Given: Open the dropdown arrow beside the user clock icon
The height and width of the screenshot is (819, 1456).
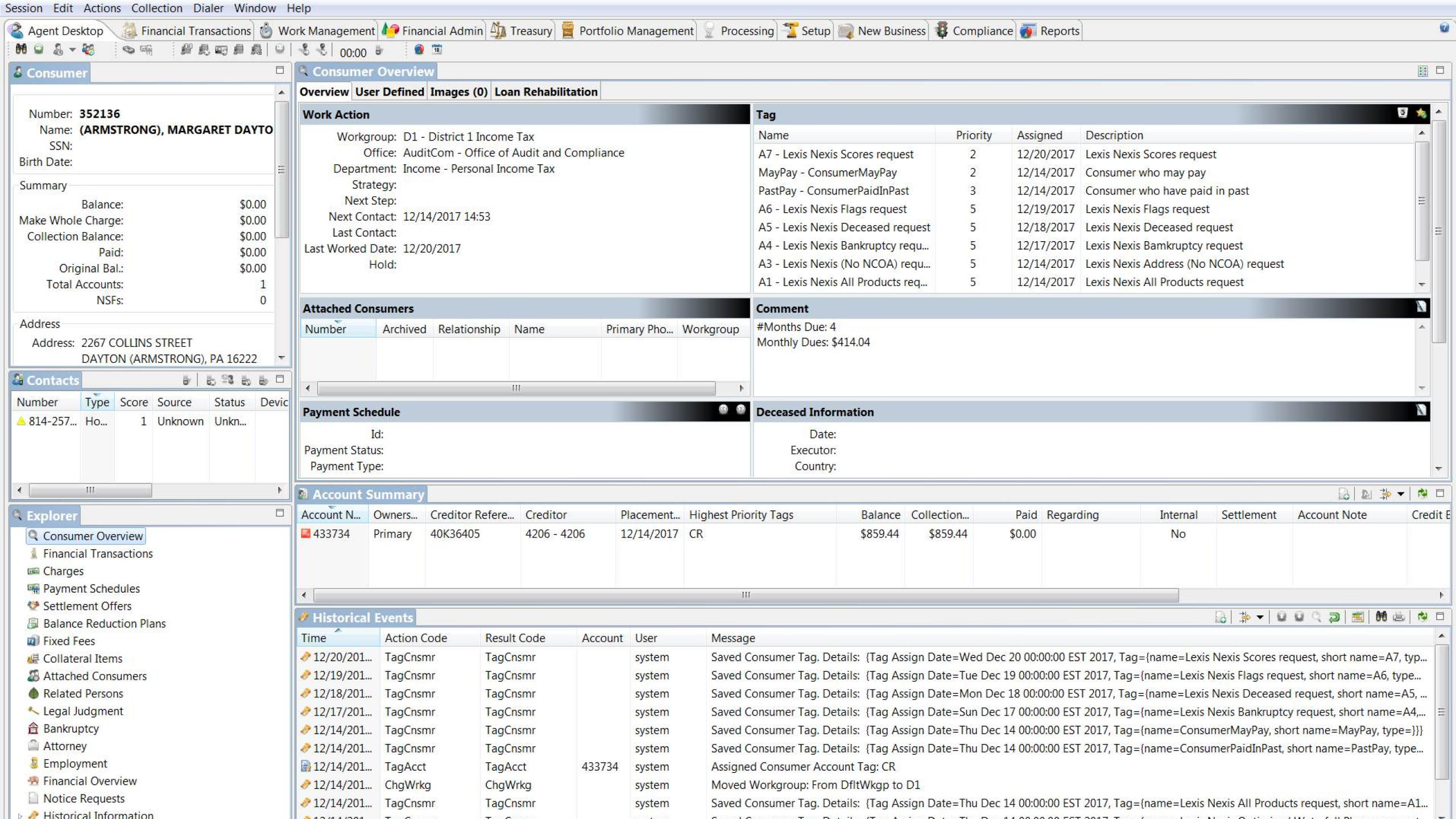Looking at the screenshot, I should [72, 50].
